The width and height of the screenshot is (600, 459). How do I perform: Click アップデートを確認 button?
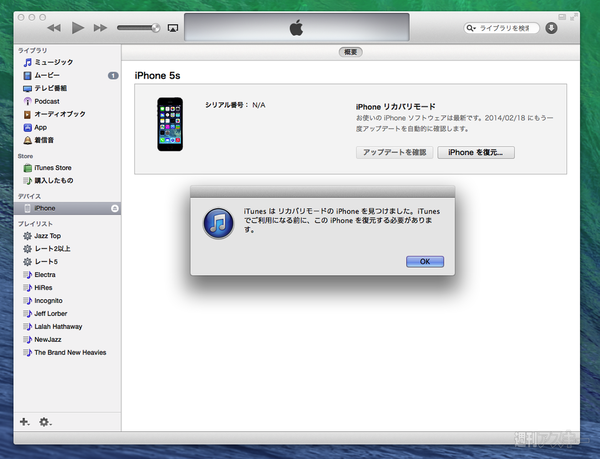pos(395,152)
